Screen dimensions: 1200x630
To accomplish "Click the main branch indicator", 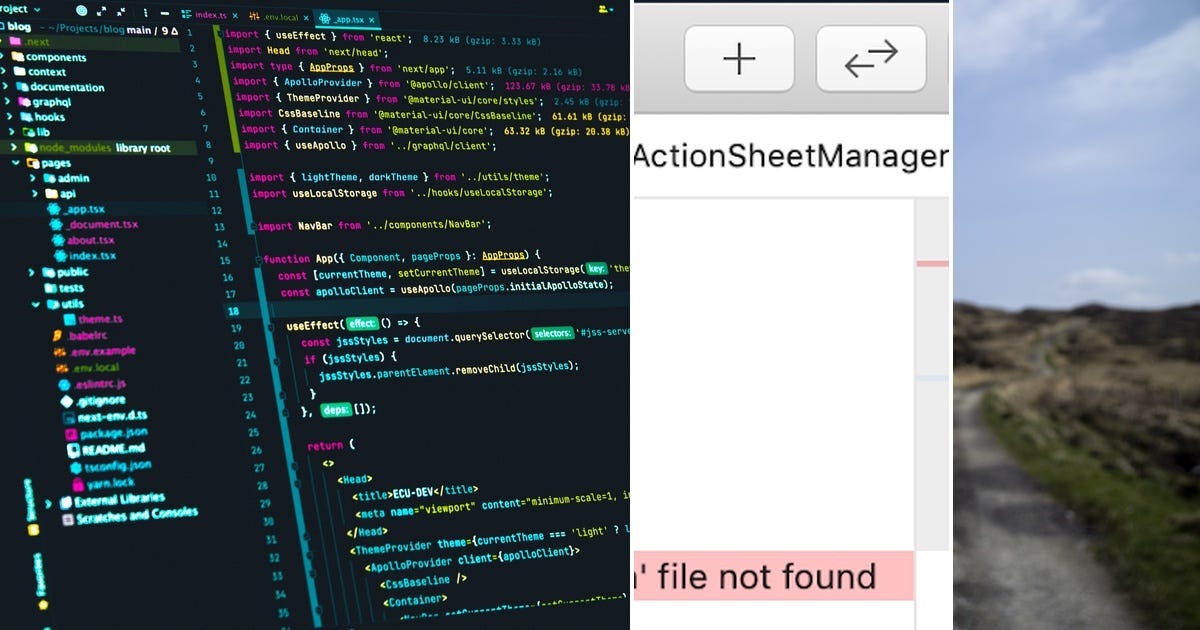I will coord(139,30).
